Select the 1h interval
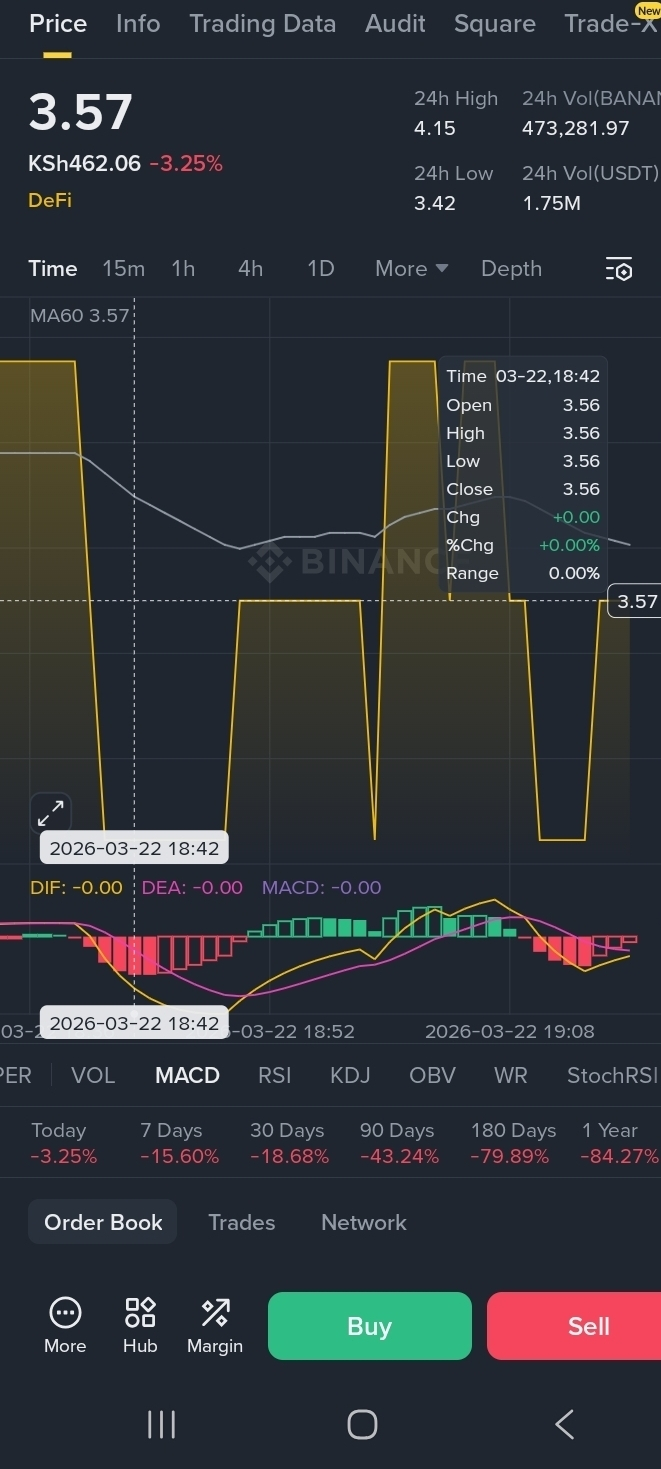The image size is (661, 1469). [183, 269]
